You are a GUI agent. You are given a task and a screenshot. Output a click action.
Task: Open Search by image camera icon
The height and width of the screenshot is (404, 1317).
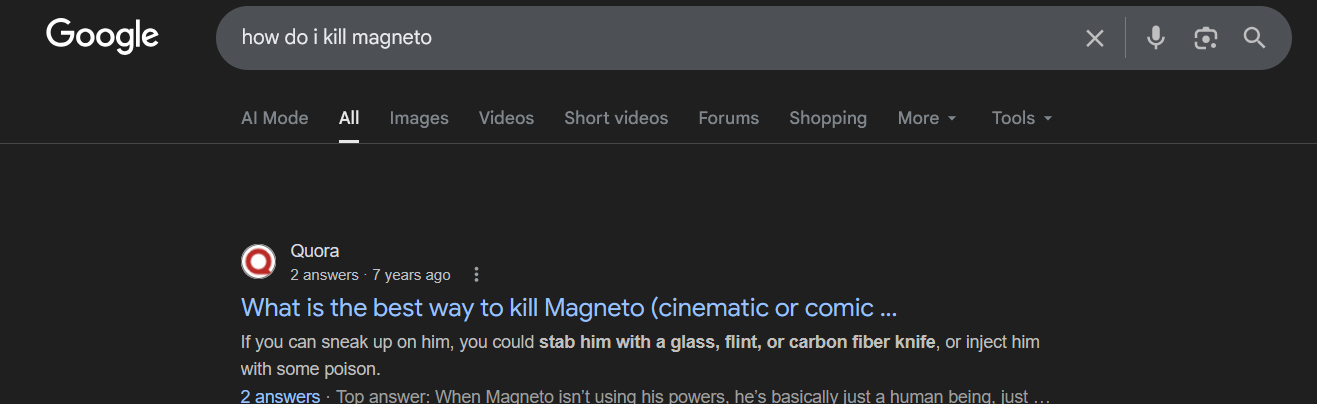tap(1205, 38)
